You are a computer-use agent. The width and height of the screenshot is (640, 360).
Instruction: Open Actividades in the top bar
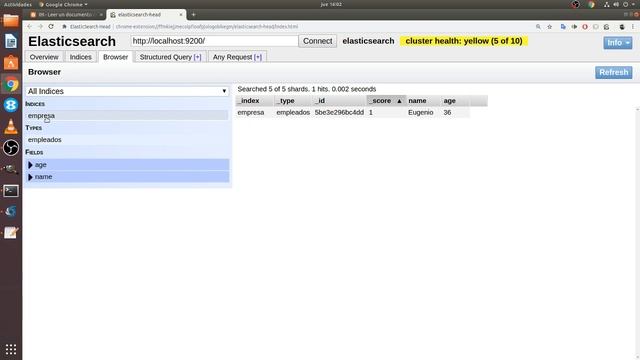[18, 4]
